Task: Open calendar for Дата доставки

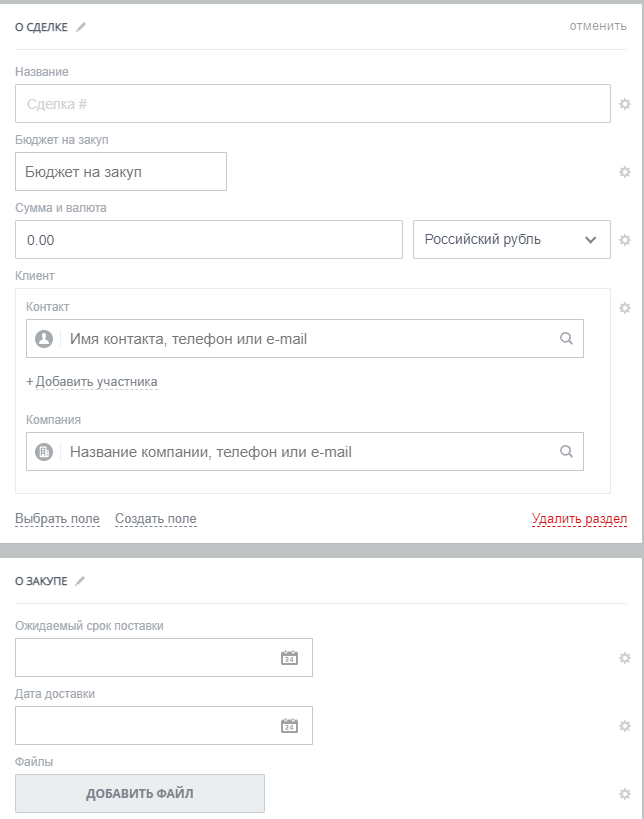Action: [289, 726]
